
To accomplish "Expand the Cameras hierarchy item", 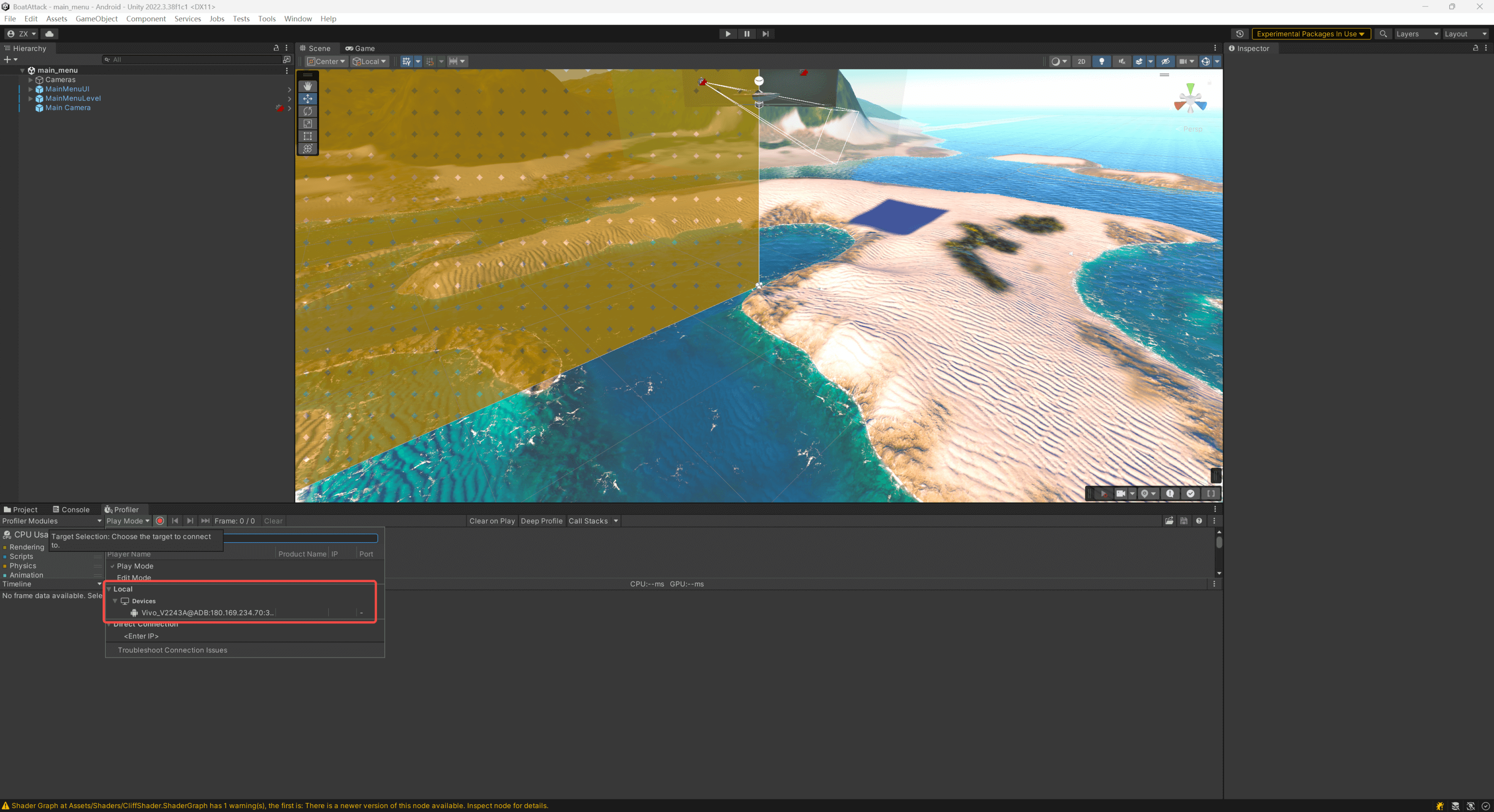I will coord(30,80).
